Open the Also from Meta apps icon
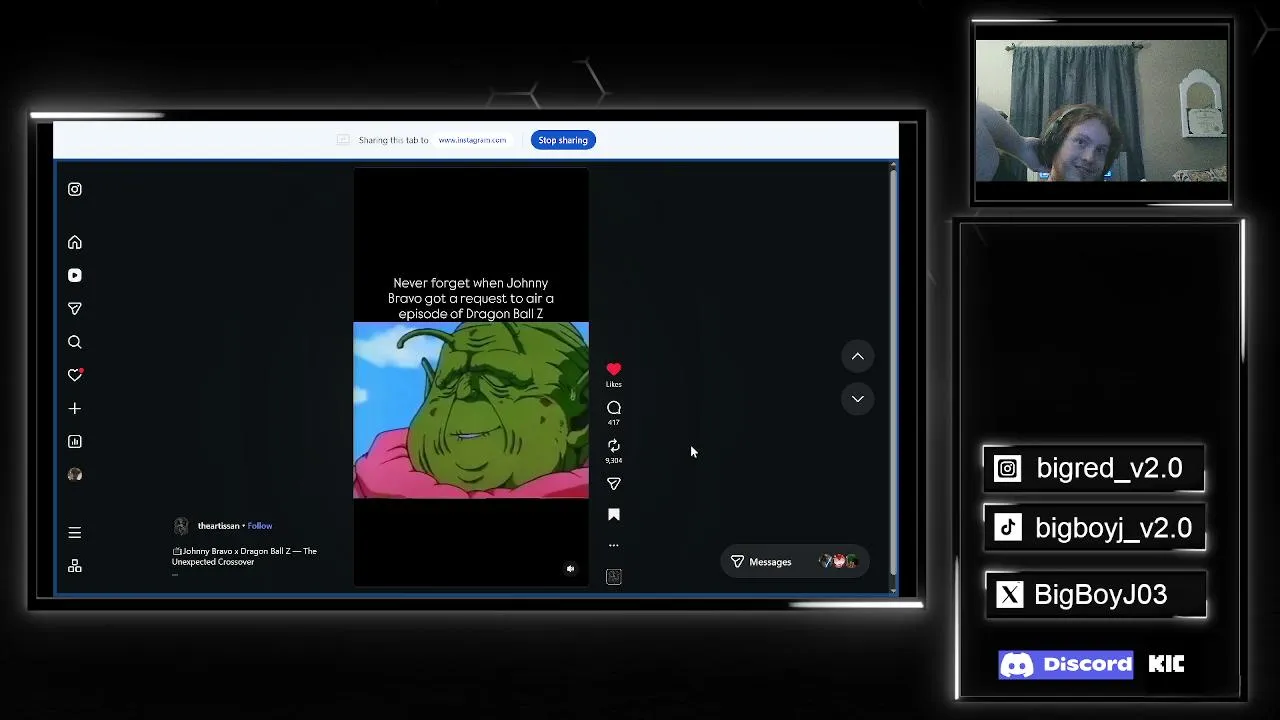This screenshot has height=720, width=1280. 75,566
